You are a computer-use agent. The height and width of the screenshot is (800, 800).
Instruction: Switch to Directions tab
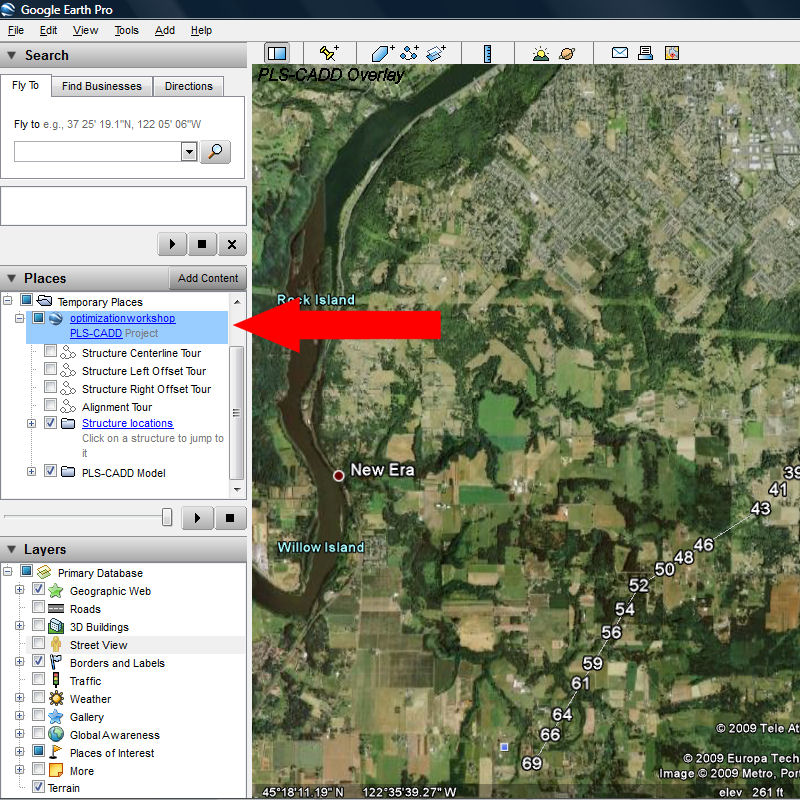[189, 86]
